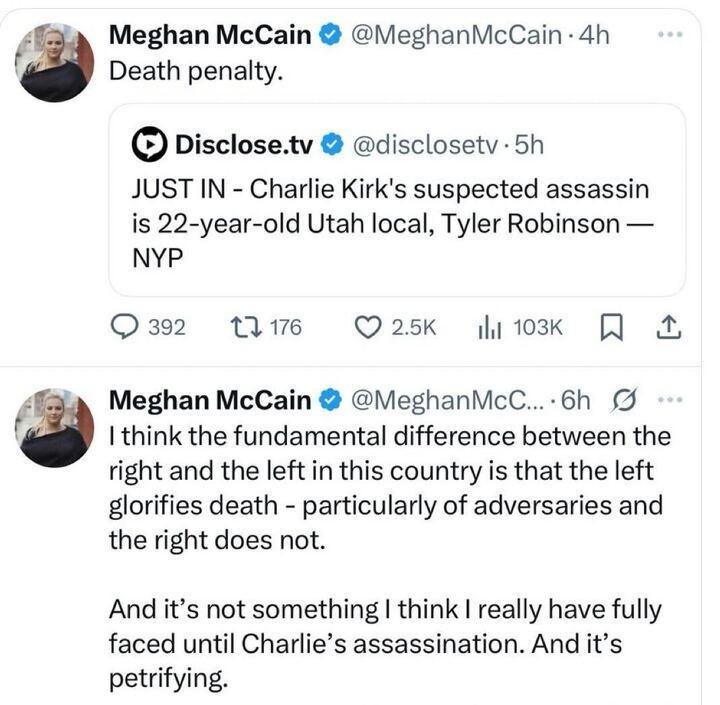Image resolution: width=720 pixels, height=705 pixels.
Task: Click the 4h timestamp on first tweet
Action: coord(594,36)
